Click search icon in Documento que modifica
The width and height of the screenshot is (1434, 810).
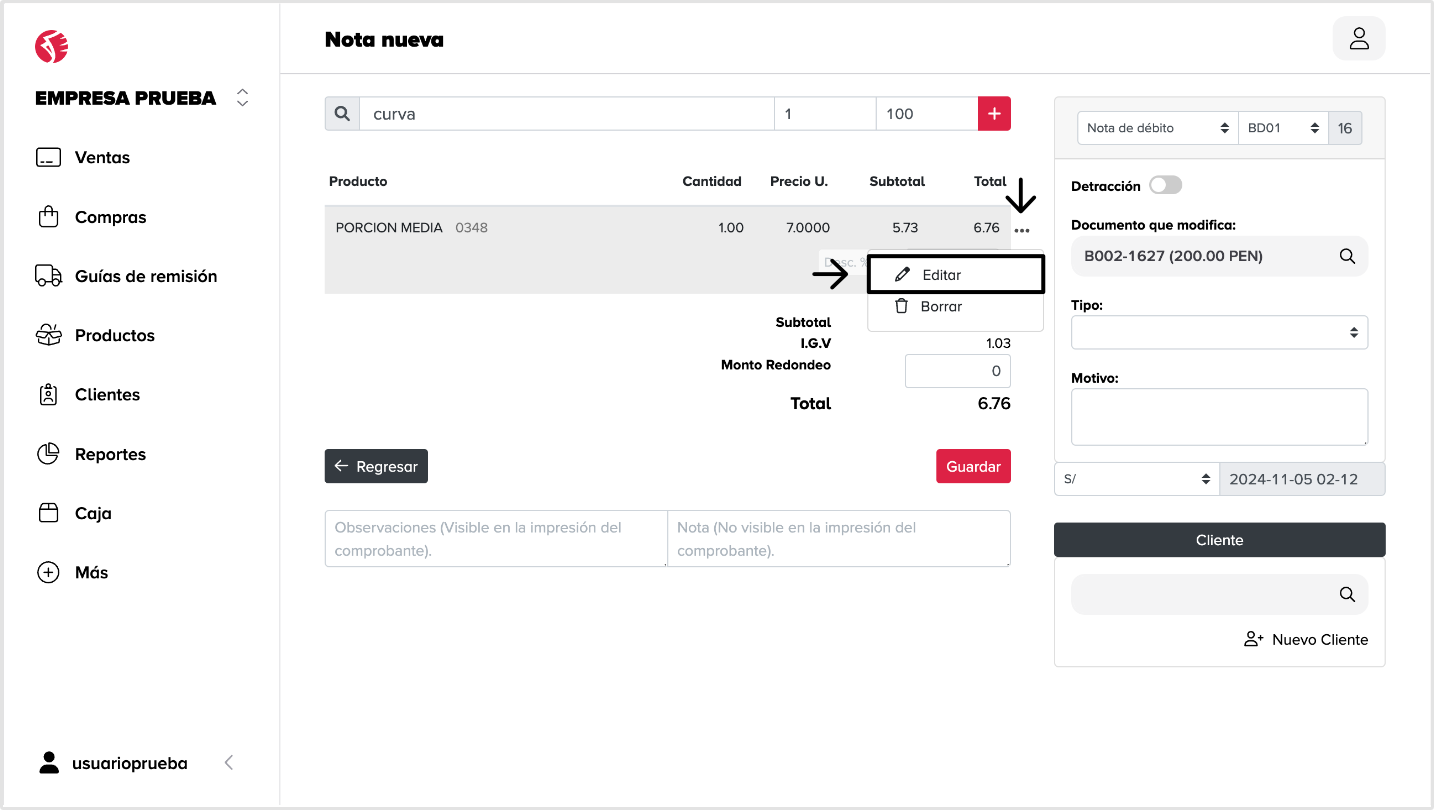coord(1347,256)
